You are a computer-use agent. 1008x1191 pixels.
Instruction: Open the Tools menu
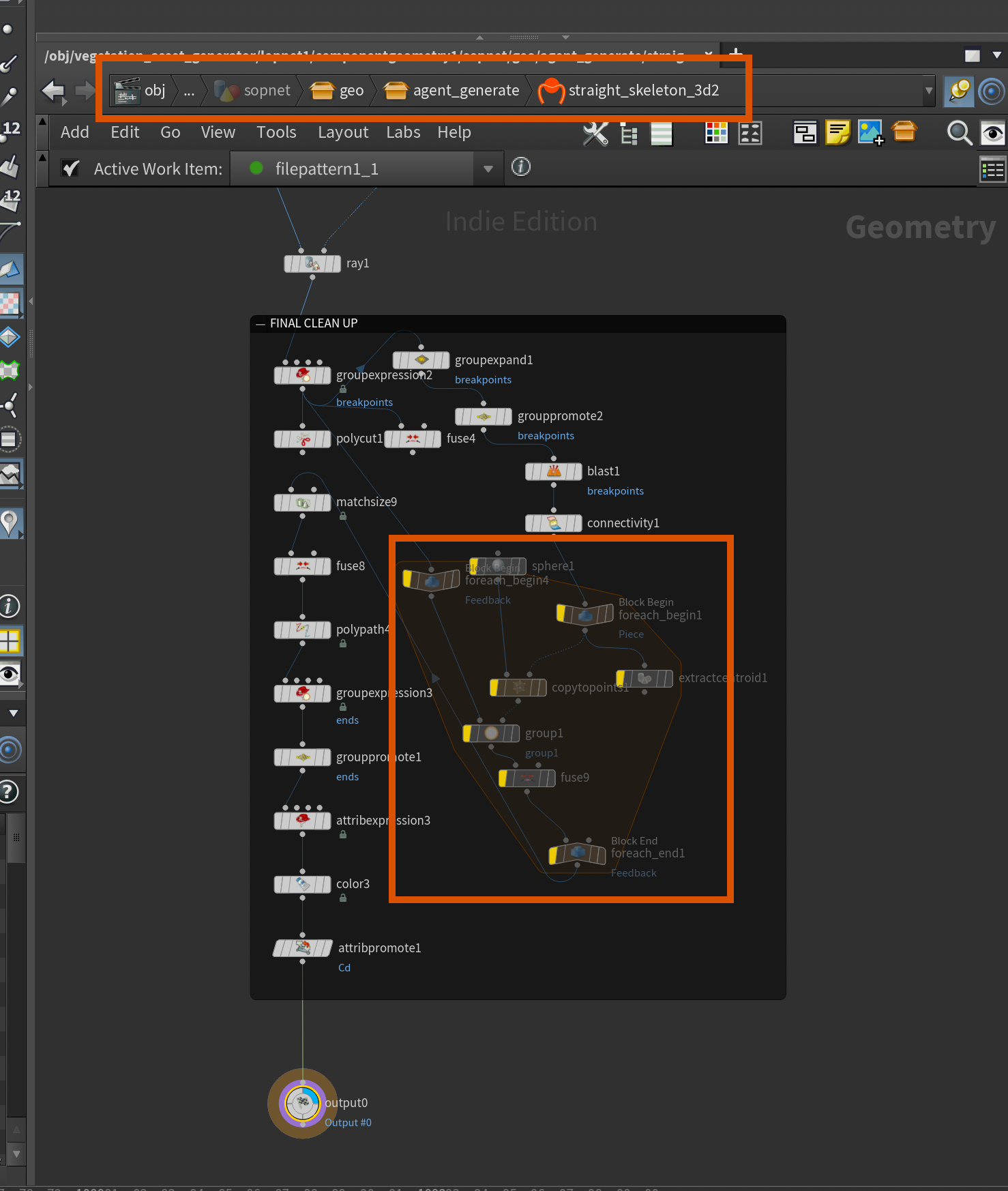pos(276,132)
